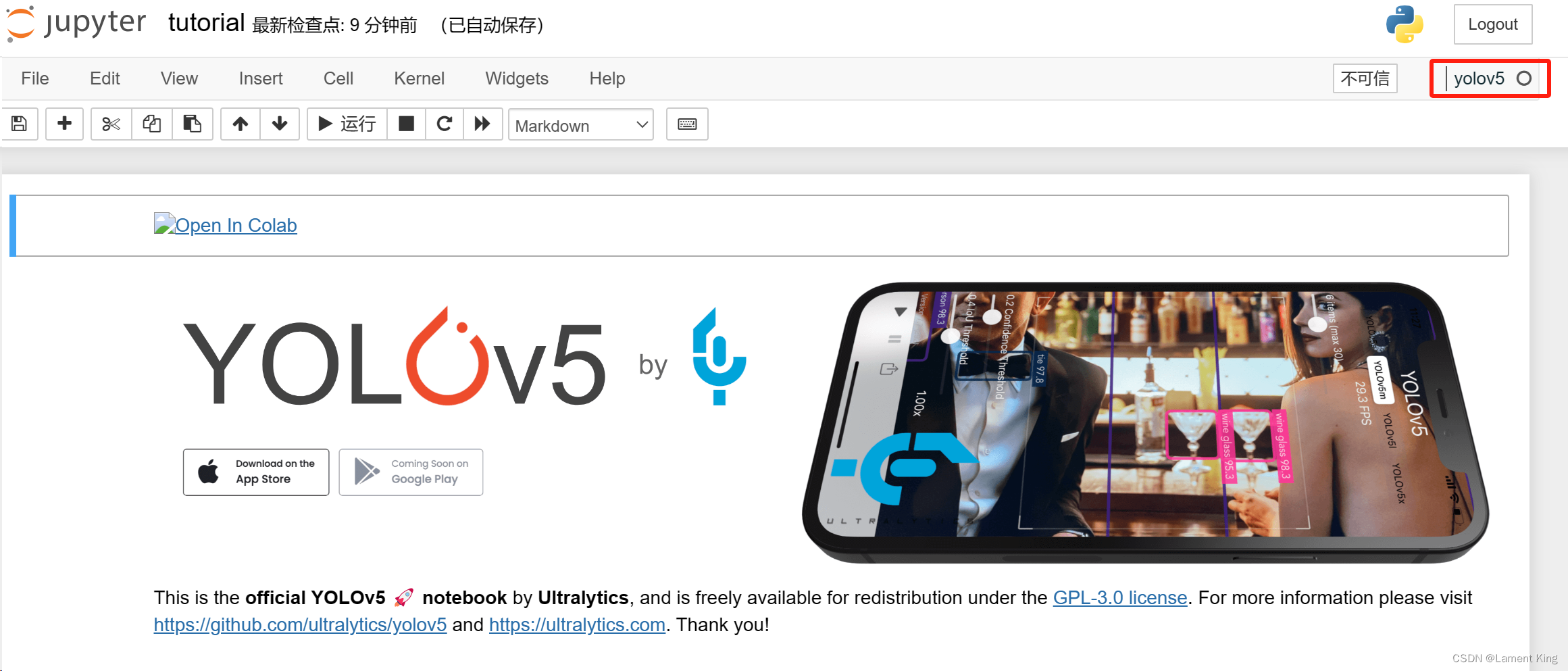Restart the kernel with the circular arrow icon
The image size is (1568, 671).
click(445, 124)
